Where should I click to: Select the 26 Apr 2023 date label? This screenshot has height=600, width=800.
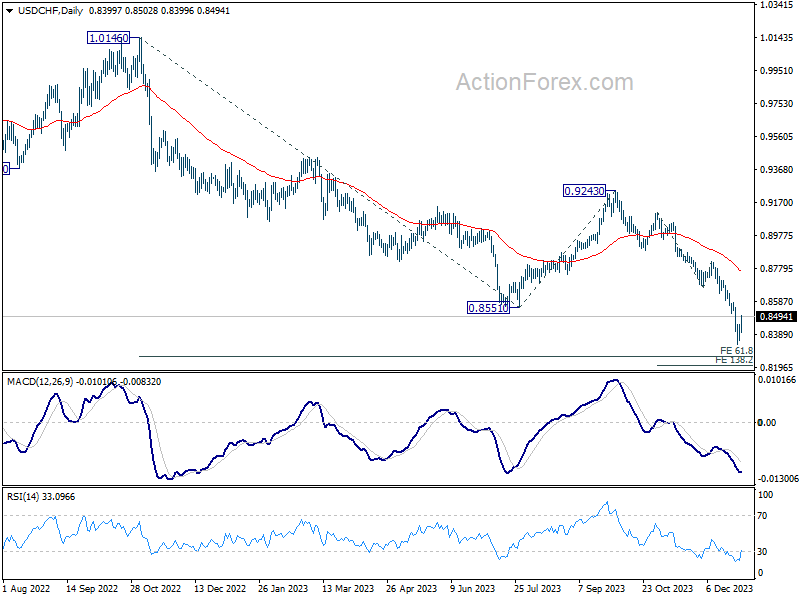(x=412, y=589)
